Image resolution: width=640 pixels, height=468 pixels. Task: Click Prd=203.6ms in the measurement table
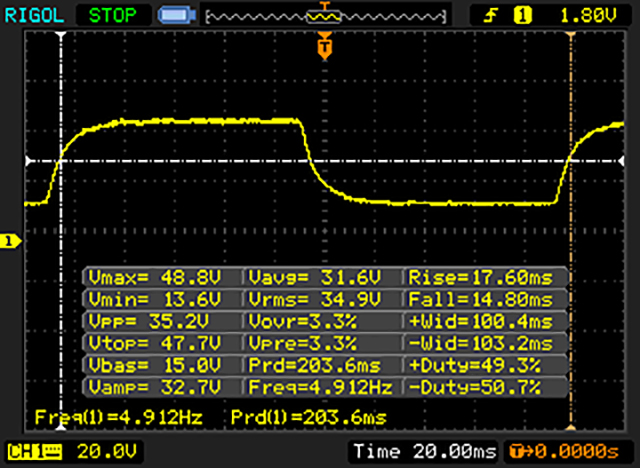click(x=315, y=365)
